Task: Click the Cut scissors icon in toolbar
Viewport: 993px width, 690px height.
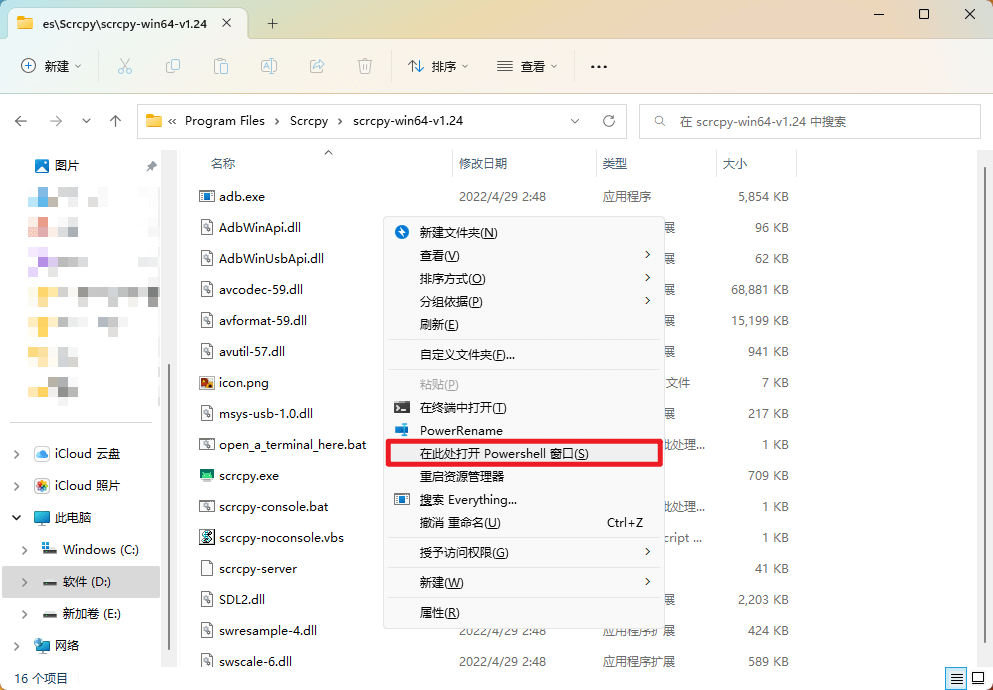Action: coord(125,66)
